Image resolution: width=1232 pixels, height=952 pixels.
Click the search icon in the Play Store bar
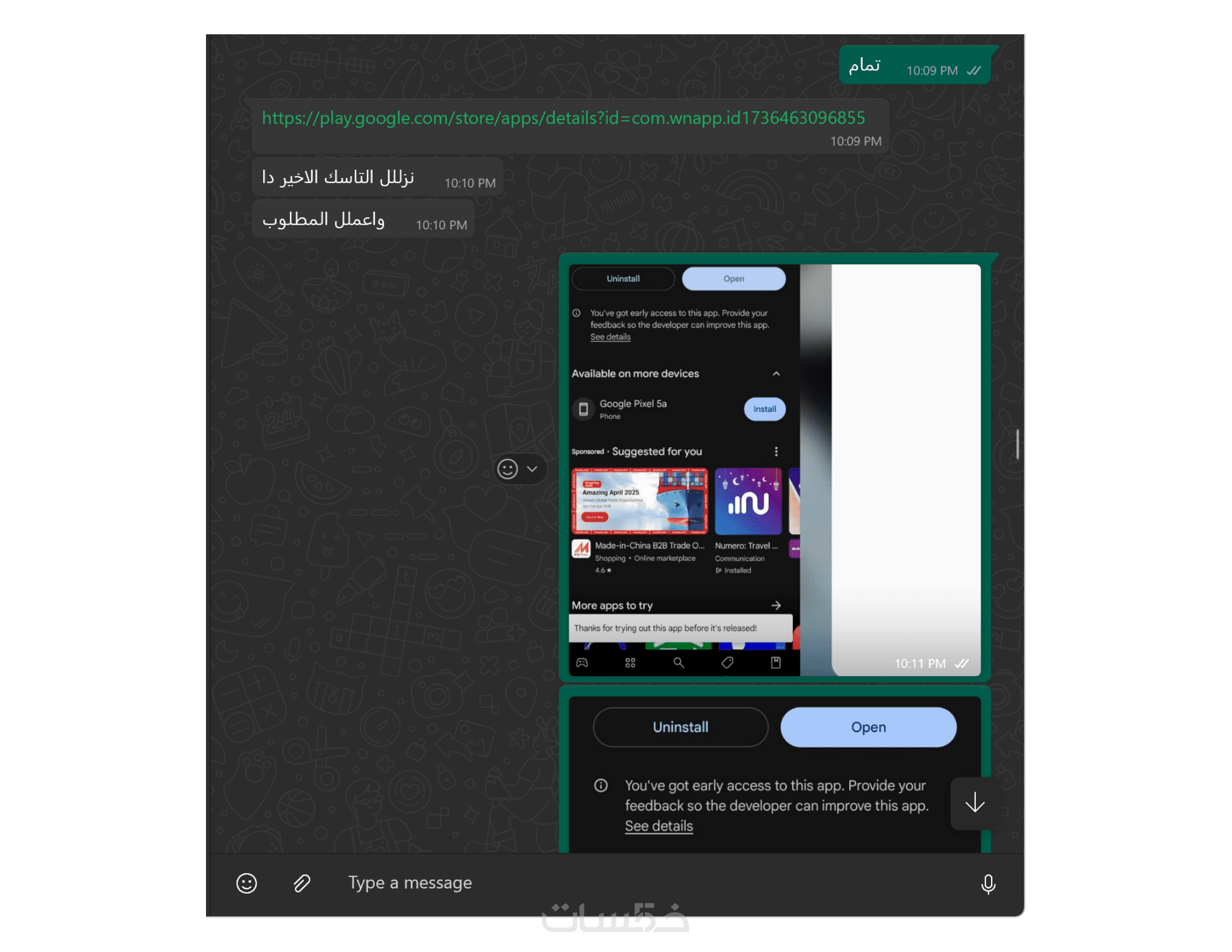tap(678, 663)
